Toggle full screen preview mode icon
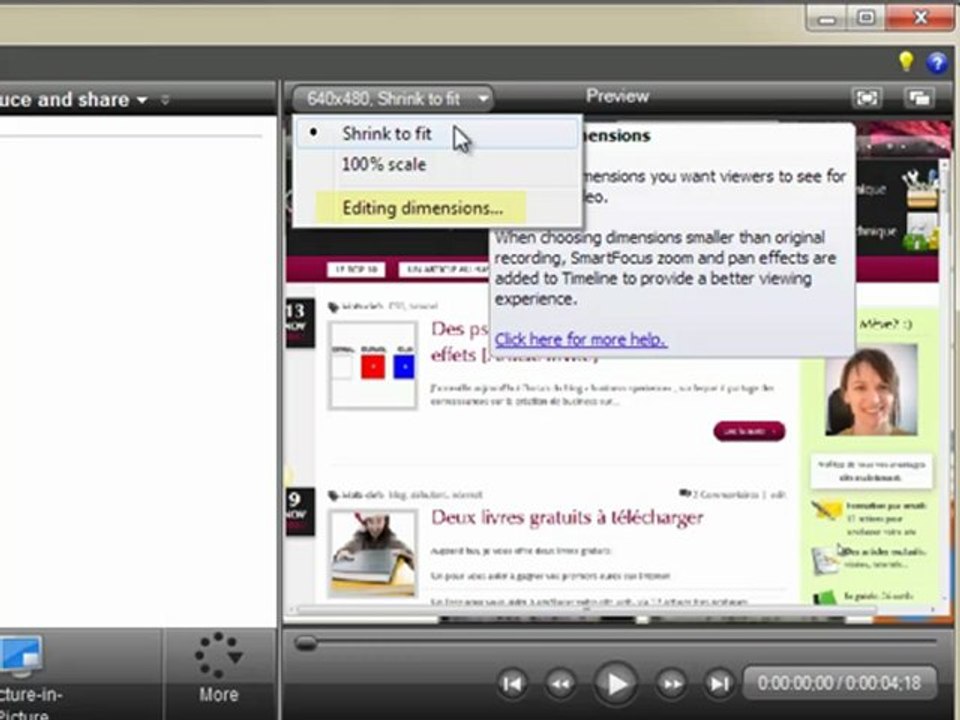The width and height of the screenshot is (960, 720). coord(866,98)
